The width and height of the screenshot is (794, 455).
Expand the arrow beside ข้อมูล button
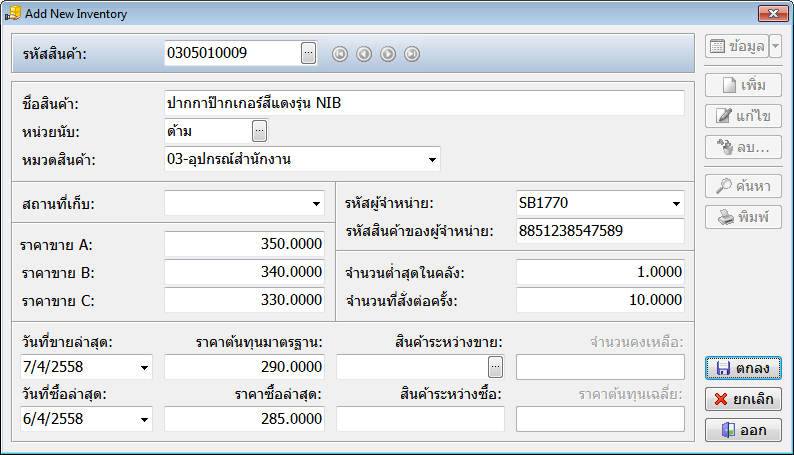coord(776,47)
